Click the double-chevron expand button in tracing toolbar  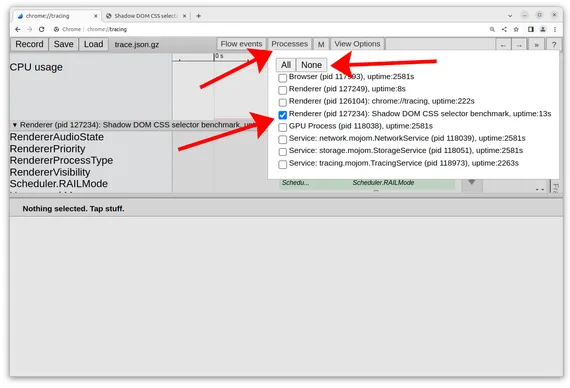pyautogui.click(x=536, y=45)
